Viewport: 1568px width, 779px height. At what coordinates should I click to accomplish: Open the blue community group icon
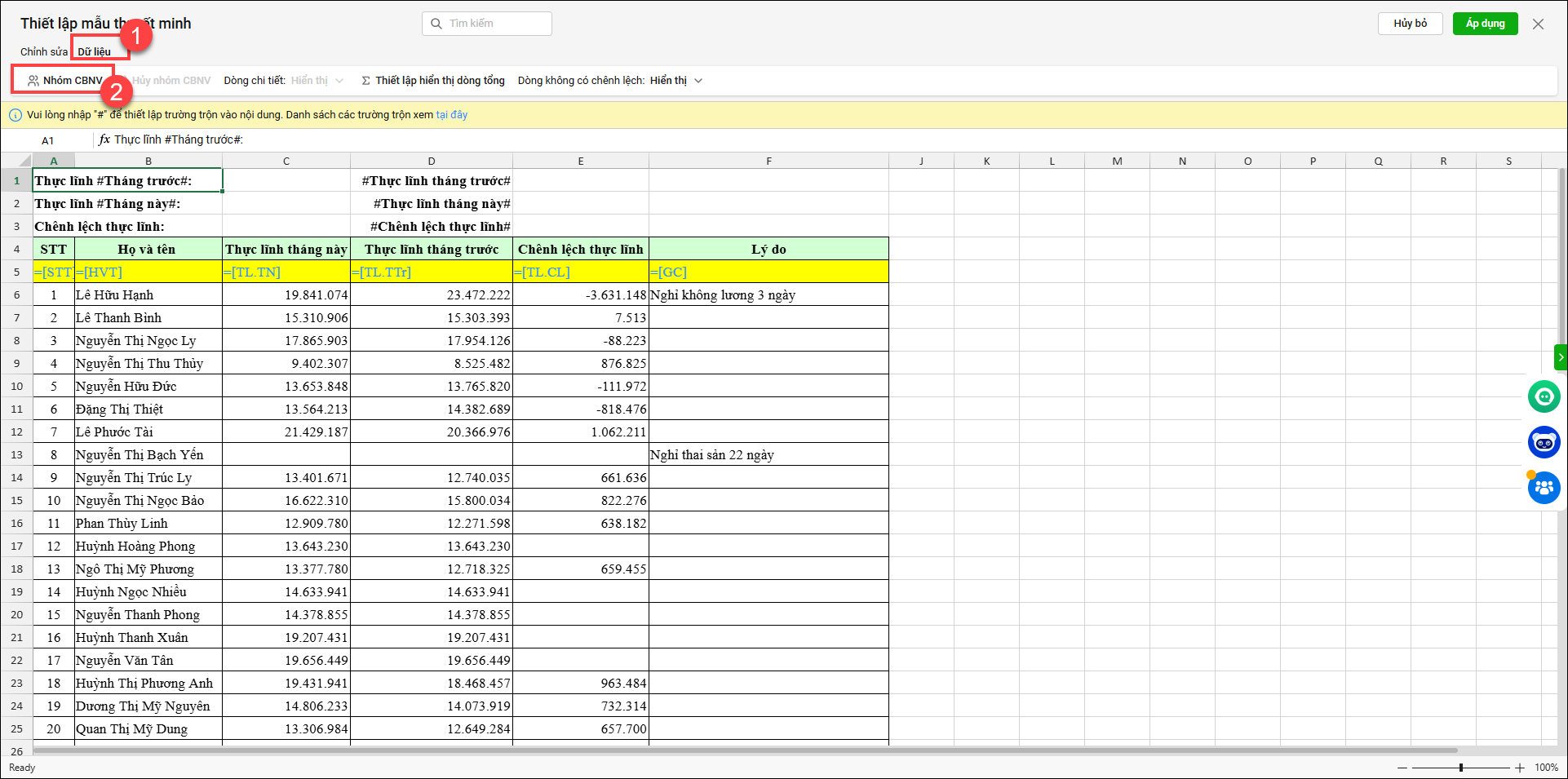tap(1544, 488)
